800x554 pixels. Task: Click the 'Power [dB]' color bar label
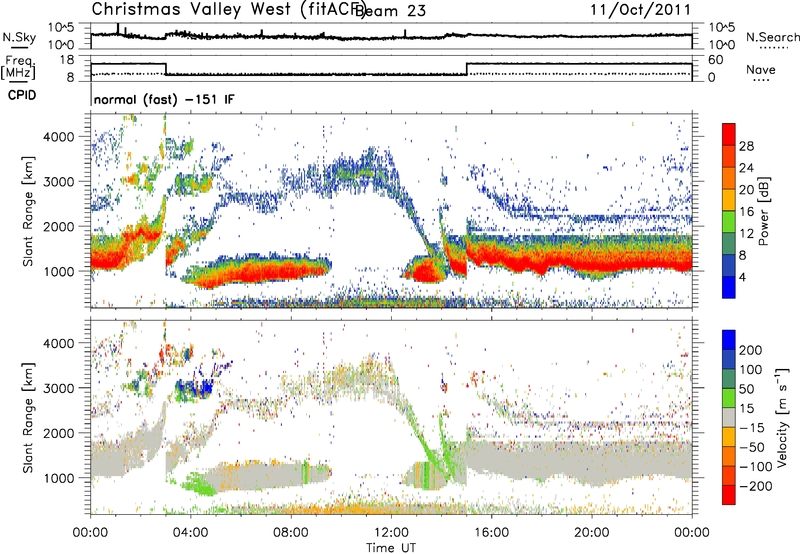click(x=764, y=211)
